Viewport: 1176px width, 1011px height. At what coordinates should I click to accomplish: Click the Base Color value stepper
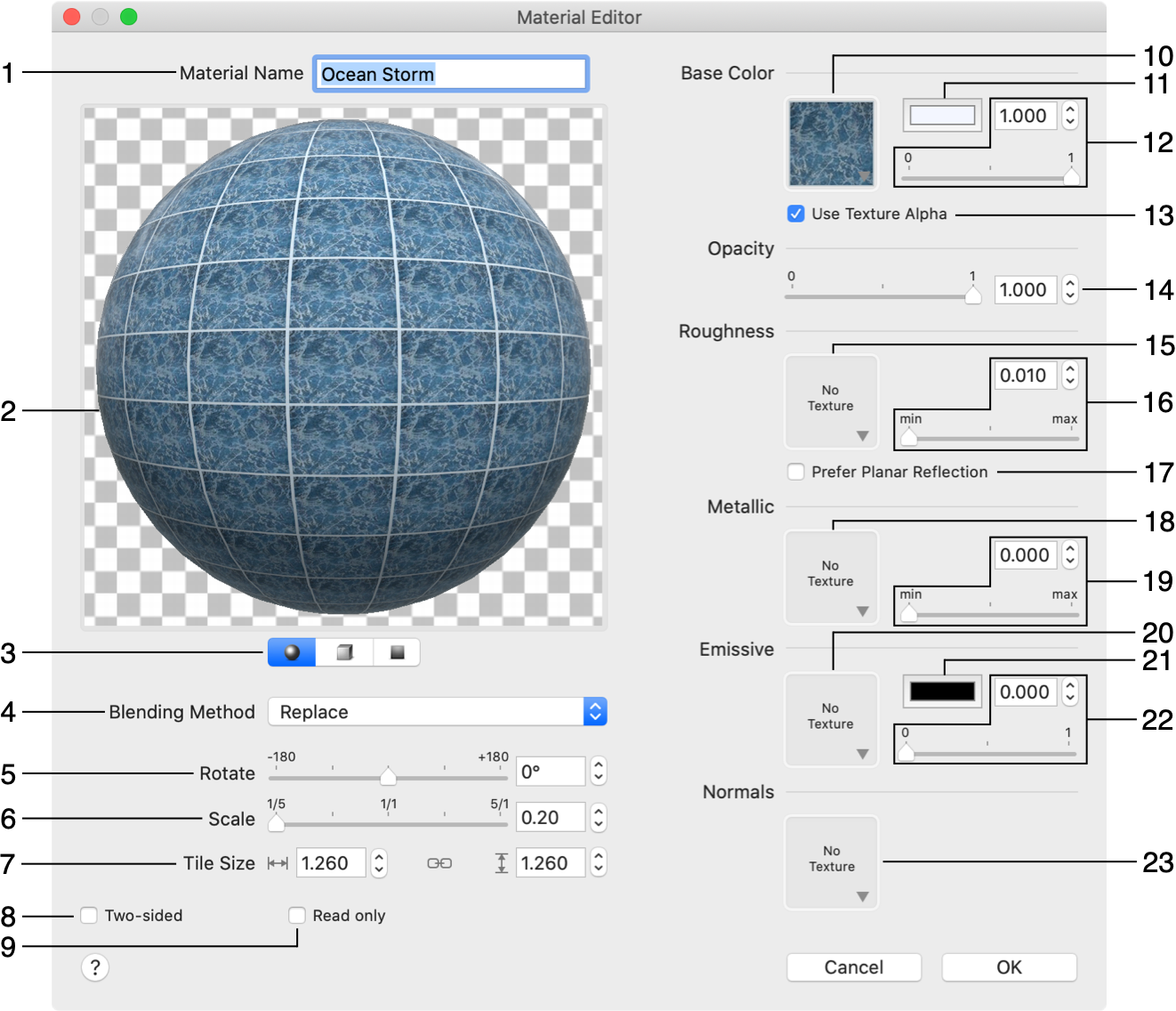point(1070,116)
